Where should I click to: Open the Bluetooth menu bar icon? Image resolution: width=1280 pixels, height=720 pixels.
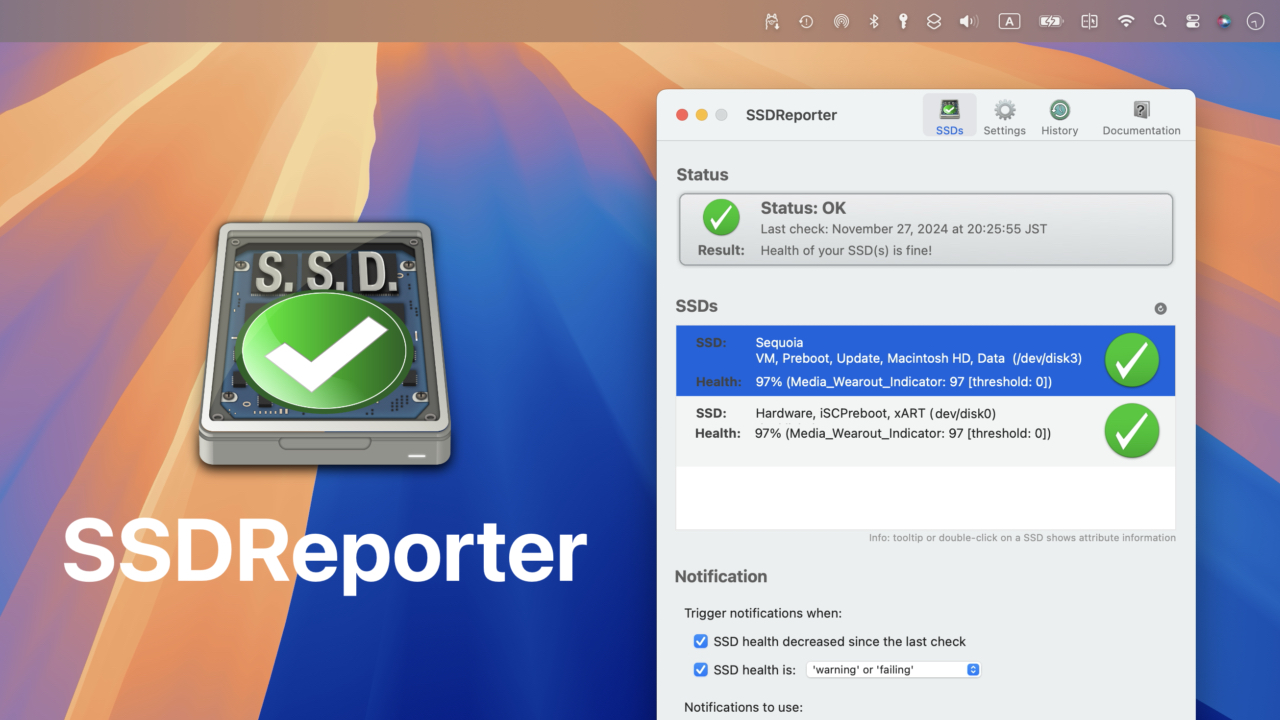click(x=873, y=21)
